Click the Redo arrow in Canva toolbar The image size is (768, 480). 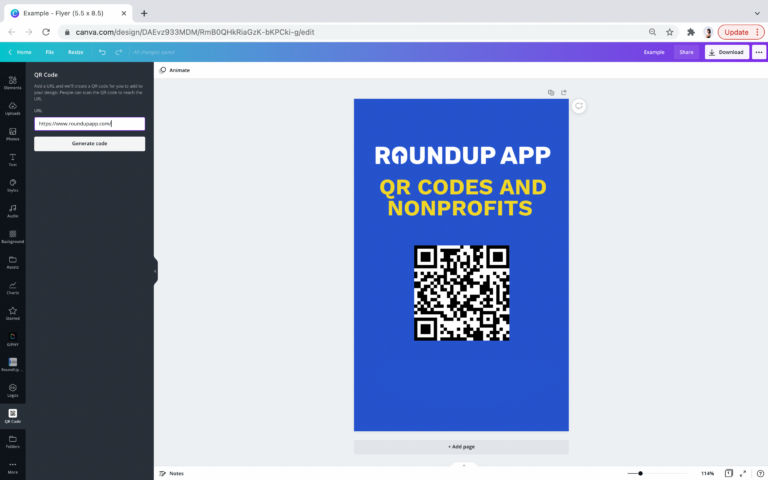click(119, 52)
